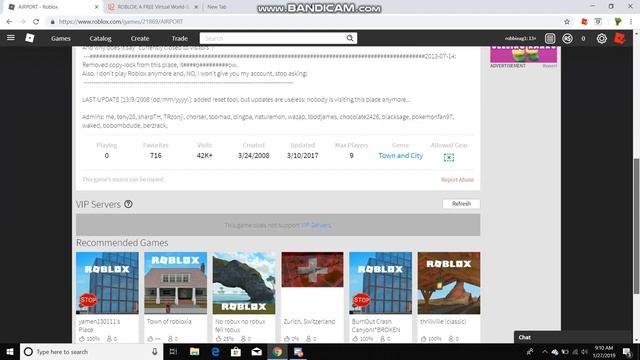Screen dimensions: 640x360
Task: Click the Created date 3/24/2008
Action: pos(253,156)
